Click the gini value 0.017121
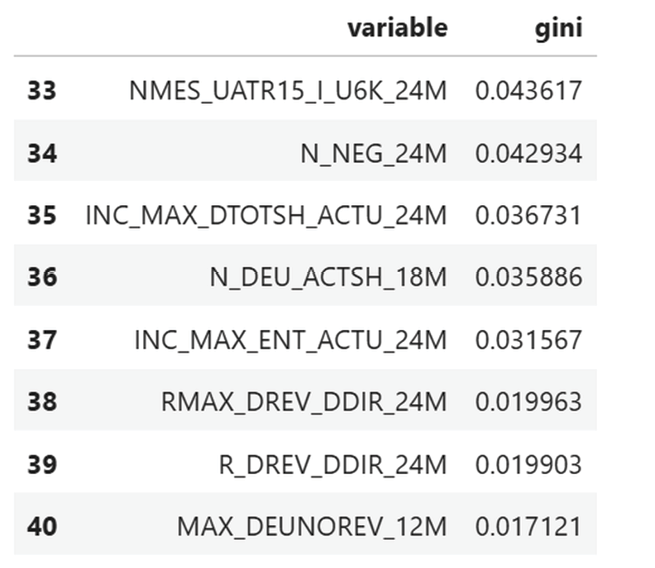 pos(528,526)
